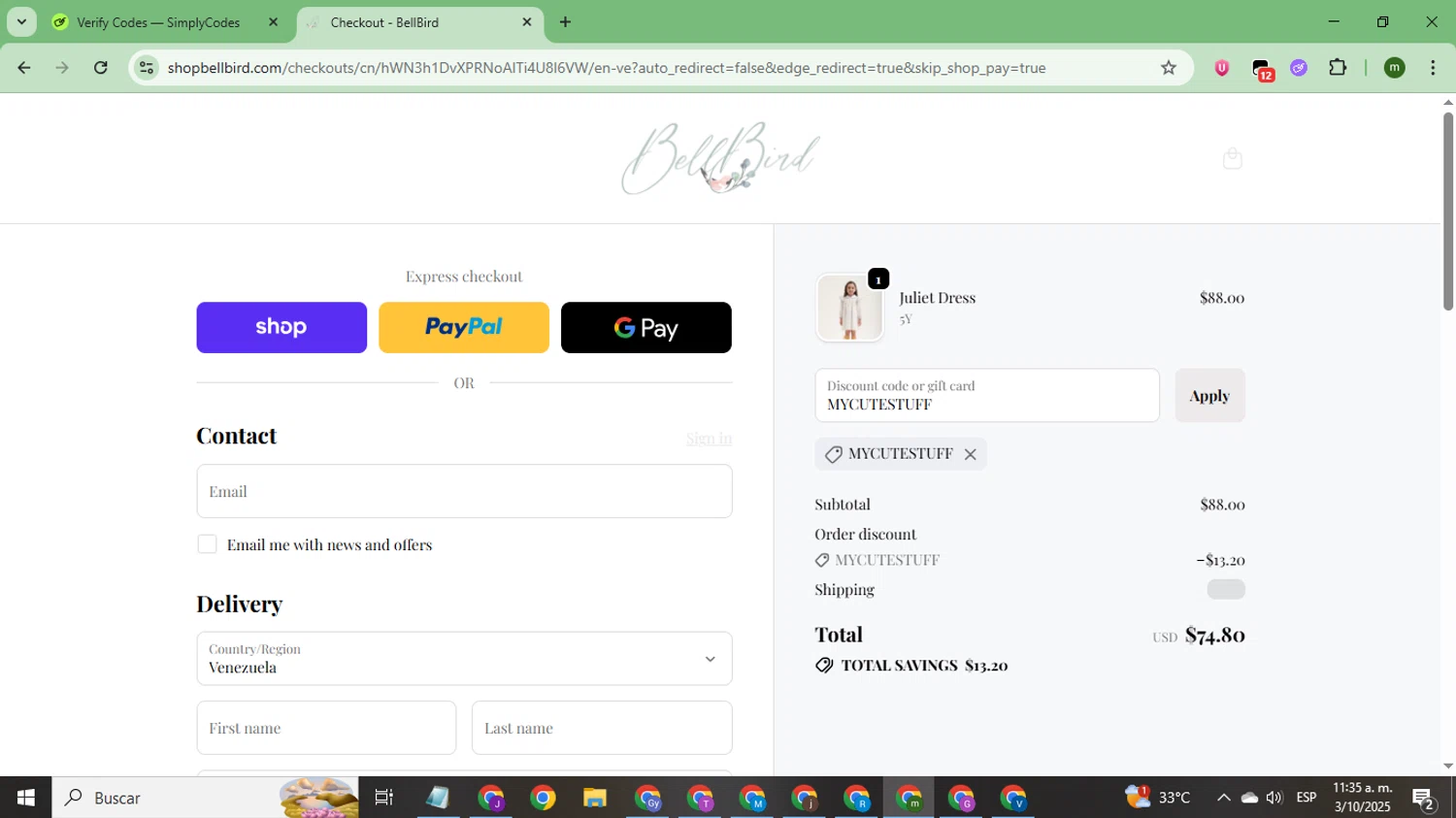Image resolution: width=1456 pixels, height=818 pixels.
Task: Open the Extensions puzzle piece menu
Action: [x=1338, y=68]
